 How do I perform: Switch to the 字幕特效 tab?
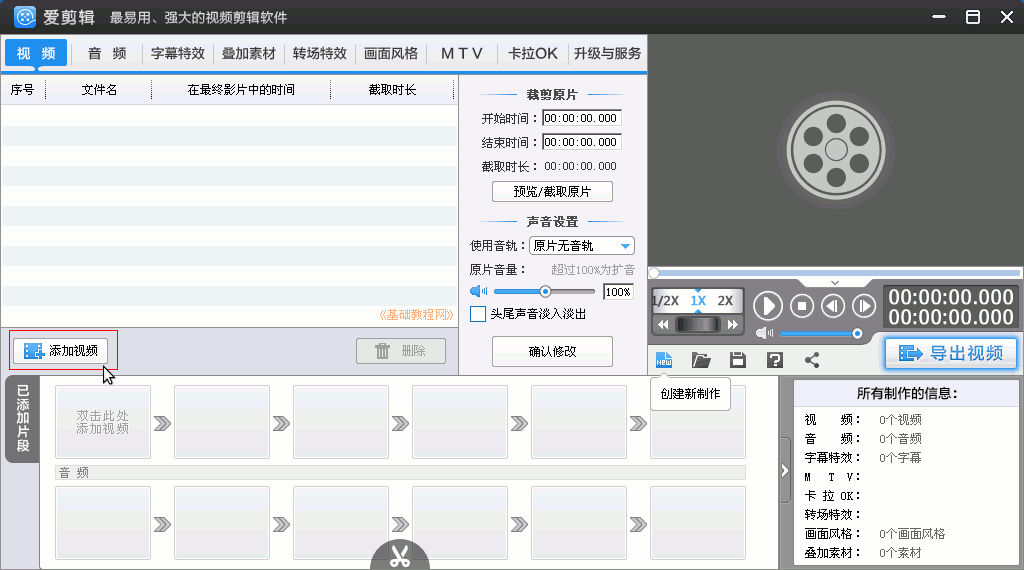[x=178, y=54]
